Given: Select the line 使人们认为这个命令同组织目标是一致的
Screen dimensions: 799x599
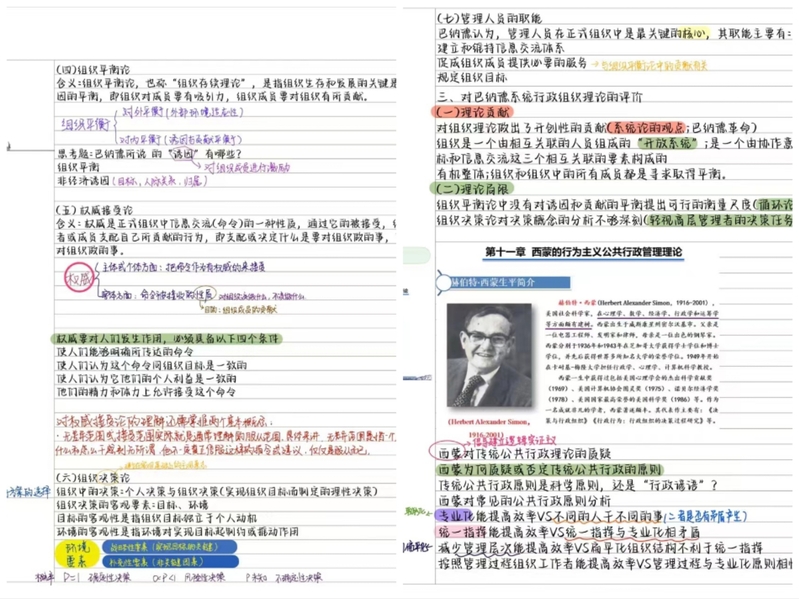Looking at the screenshot, I should pos(152,365).
